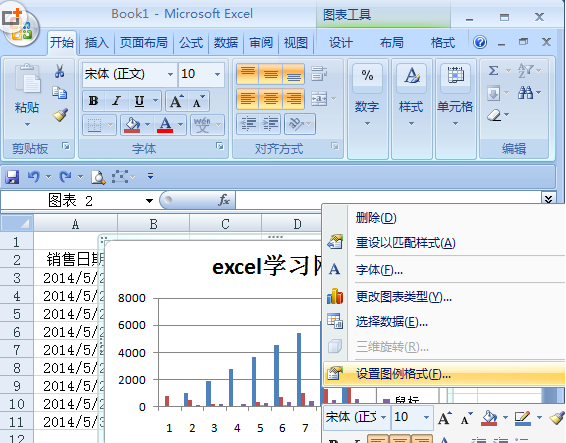Screen dimensions: 566x443
Task: Click column A header
Action: tap(75, 224)
